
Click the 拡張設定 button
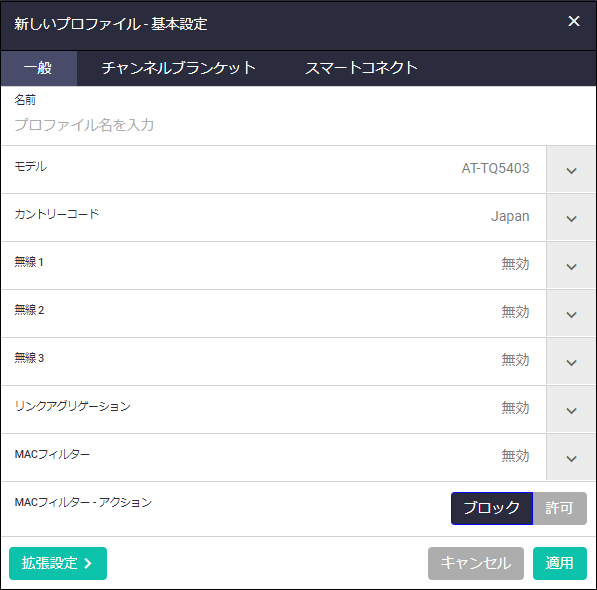[58, 563]
